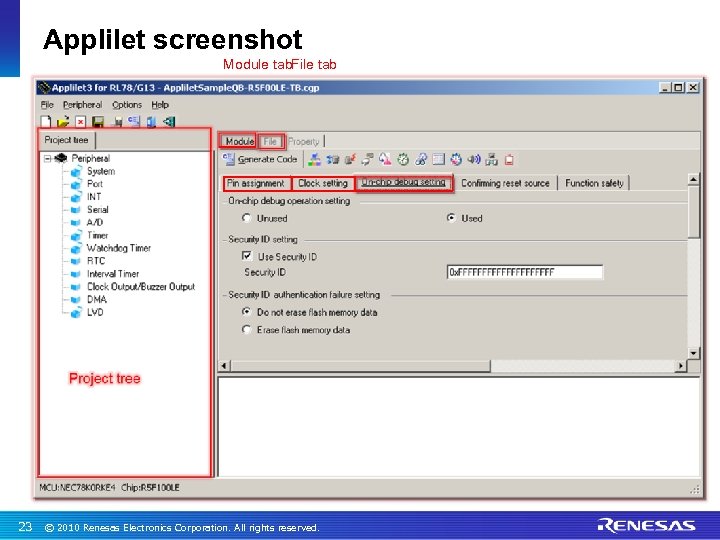Click the green Save floppy disk icon
Screen dimensions: 720x540
(x=98, y=122)
